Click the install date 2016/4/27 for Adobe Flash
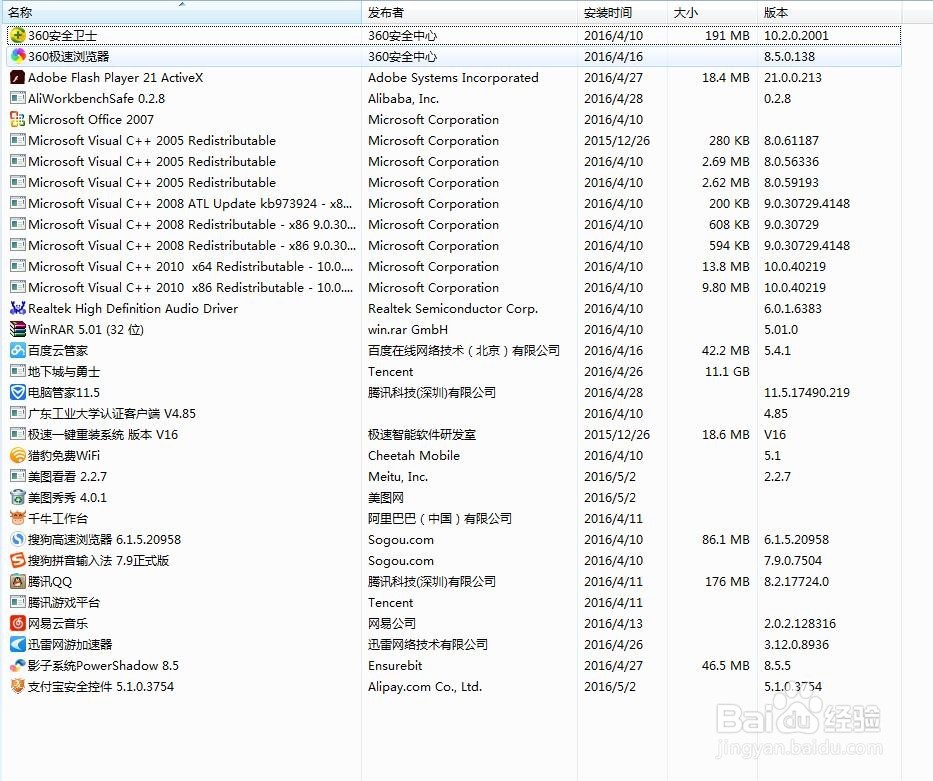 point(613,77)
